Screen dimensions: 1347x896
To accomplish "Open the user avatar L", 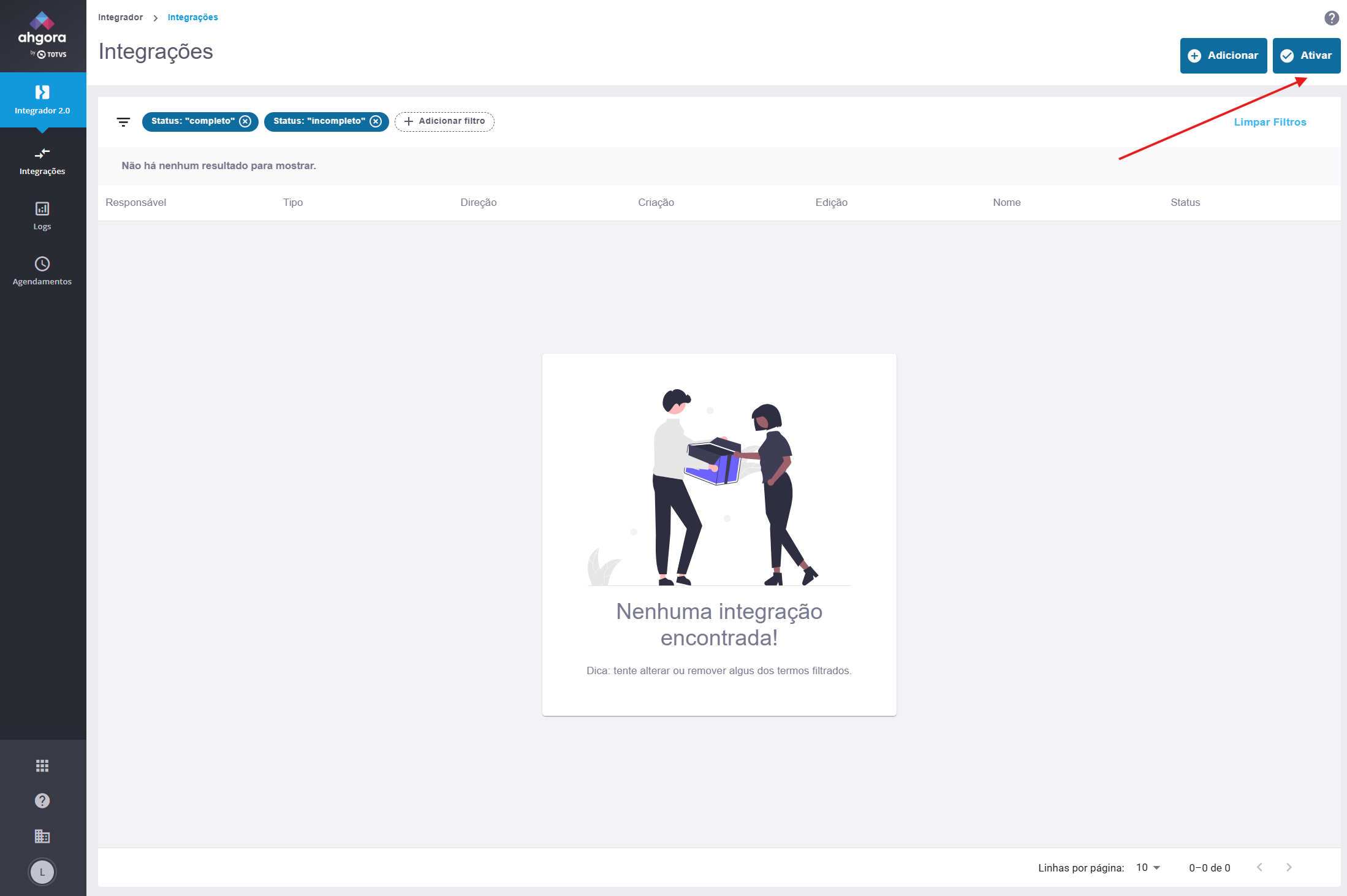I will 42,871.
